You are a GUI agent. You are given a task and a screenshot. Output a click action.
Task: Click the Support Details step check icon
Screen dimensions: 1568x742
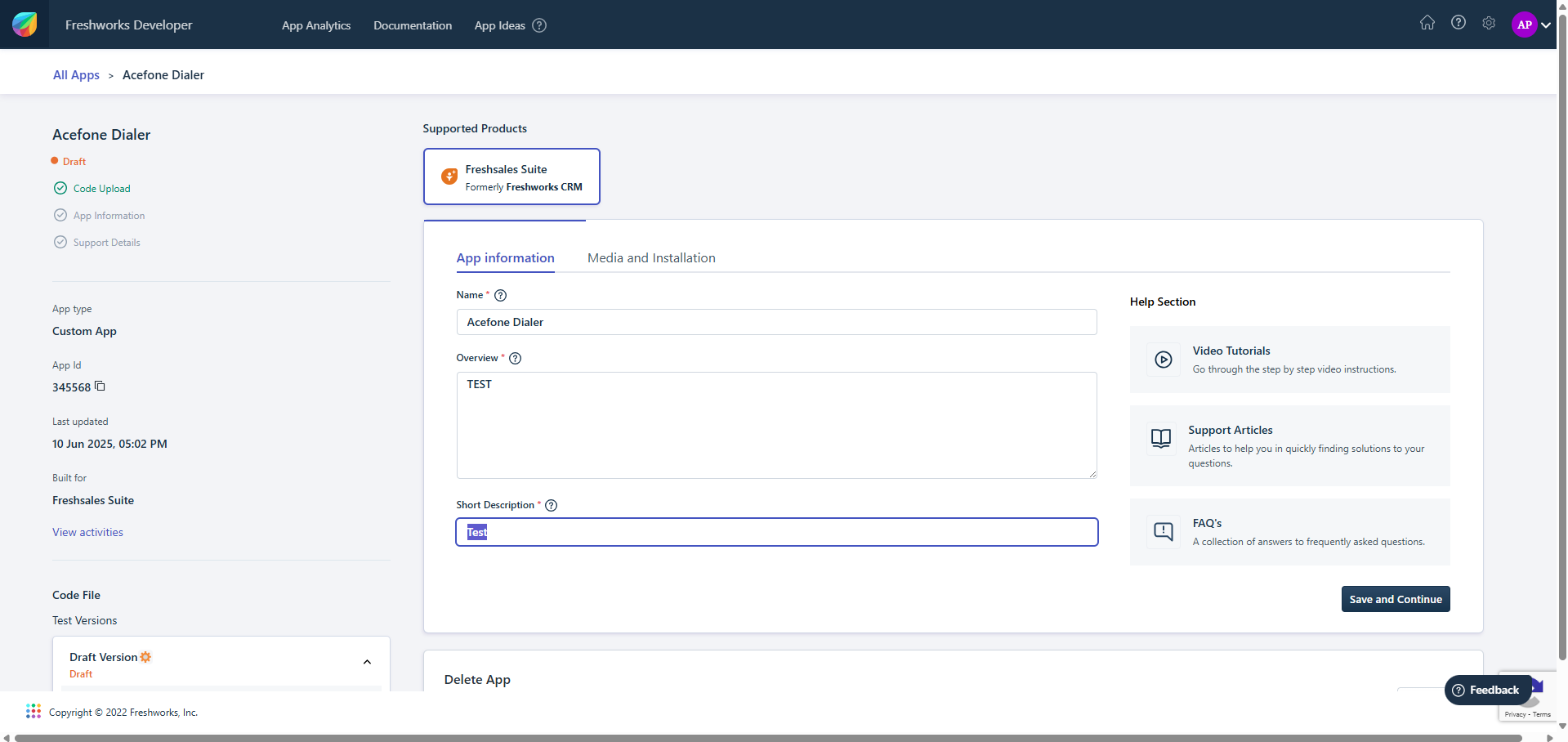point(60,242)
